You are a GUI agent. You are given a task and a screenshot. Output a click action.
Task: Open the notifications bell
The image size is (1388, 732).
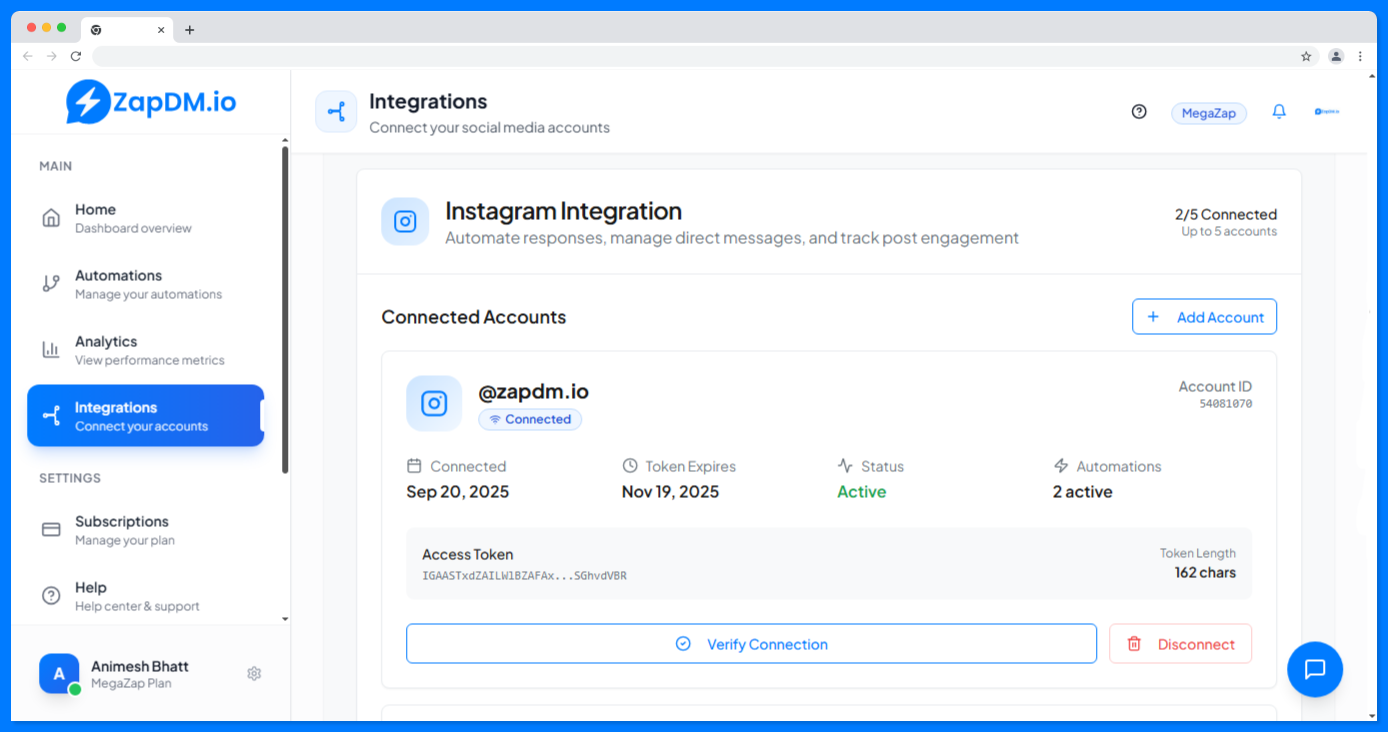[x=1279, y=112]
